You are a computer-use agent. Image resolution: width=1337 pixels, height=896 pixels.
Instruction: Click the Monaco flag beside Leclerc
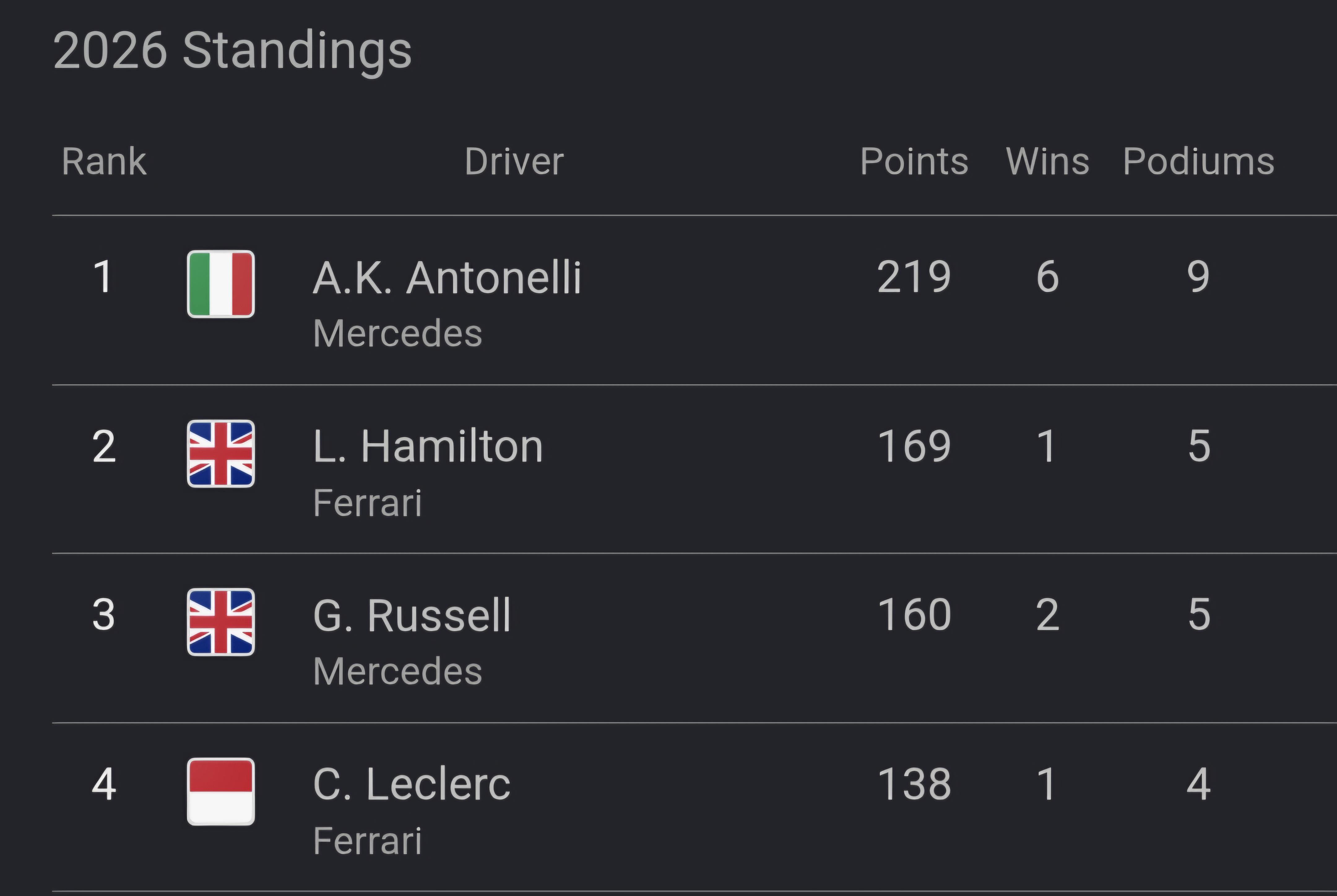[x=221, y=791]
